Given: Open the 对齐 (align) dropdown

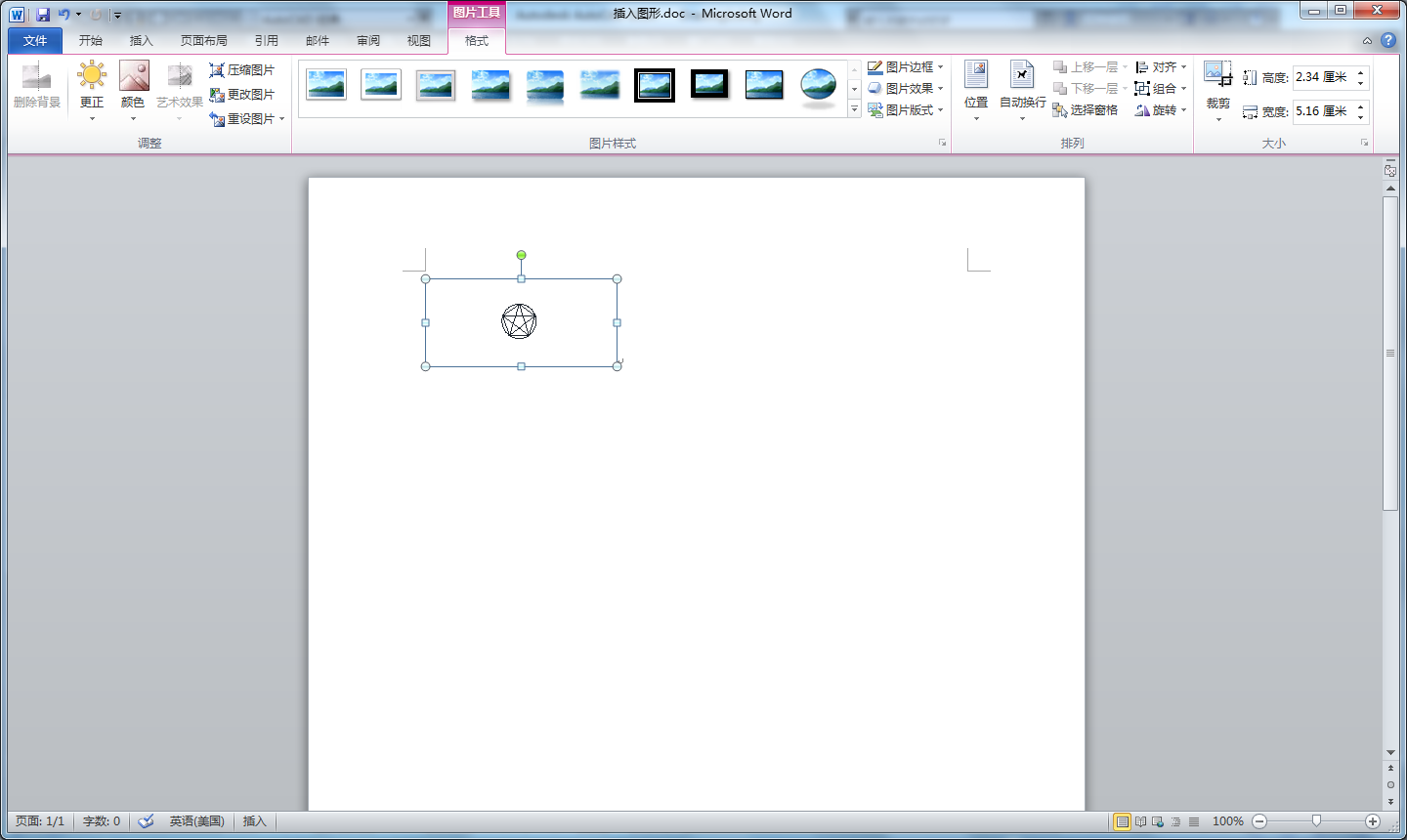Looking at the screenshot, I should coord(1161,67).
